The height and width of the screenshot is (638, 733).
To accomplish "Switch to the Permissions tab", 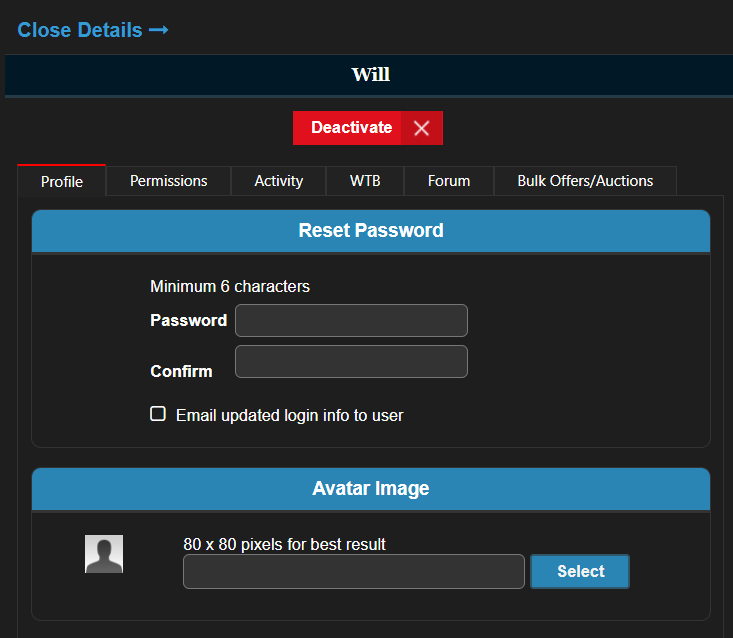I will [x=169, y=181].
